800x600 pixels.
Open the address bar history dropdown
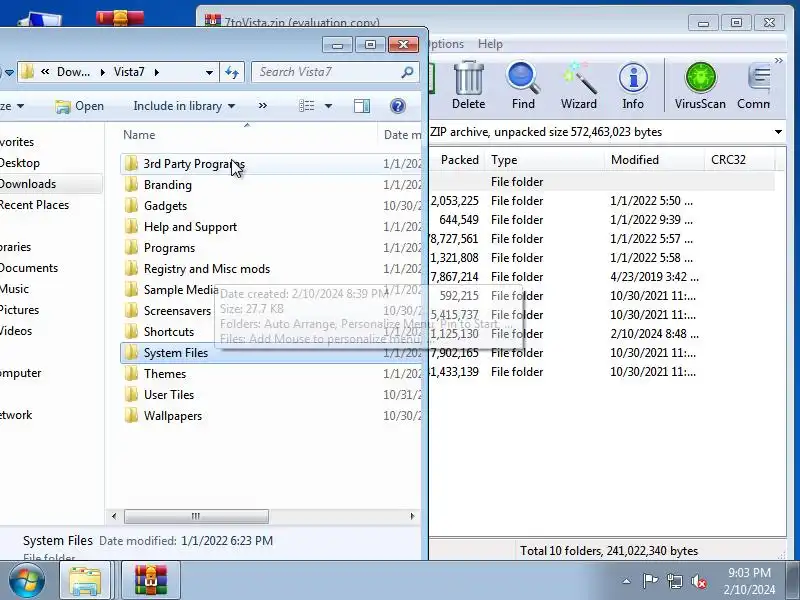(209, 72)
